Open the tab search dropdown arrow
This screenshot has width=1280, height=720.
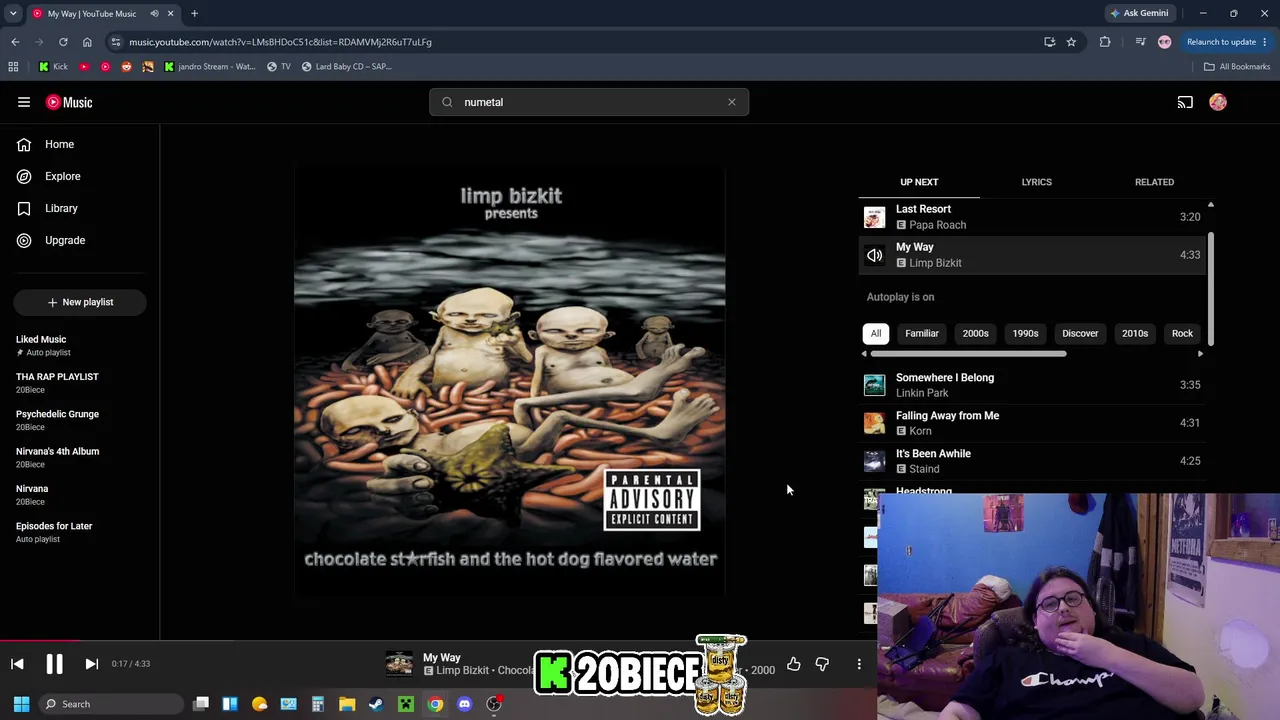click(13, 13)
